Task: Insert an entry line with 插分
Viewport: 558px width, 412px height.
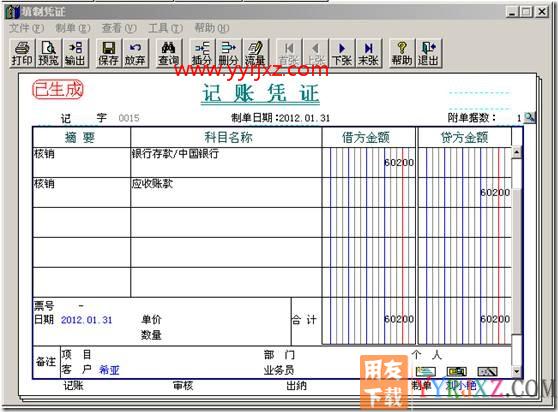Action: point(201,53)
